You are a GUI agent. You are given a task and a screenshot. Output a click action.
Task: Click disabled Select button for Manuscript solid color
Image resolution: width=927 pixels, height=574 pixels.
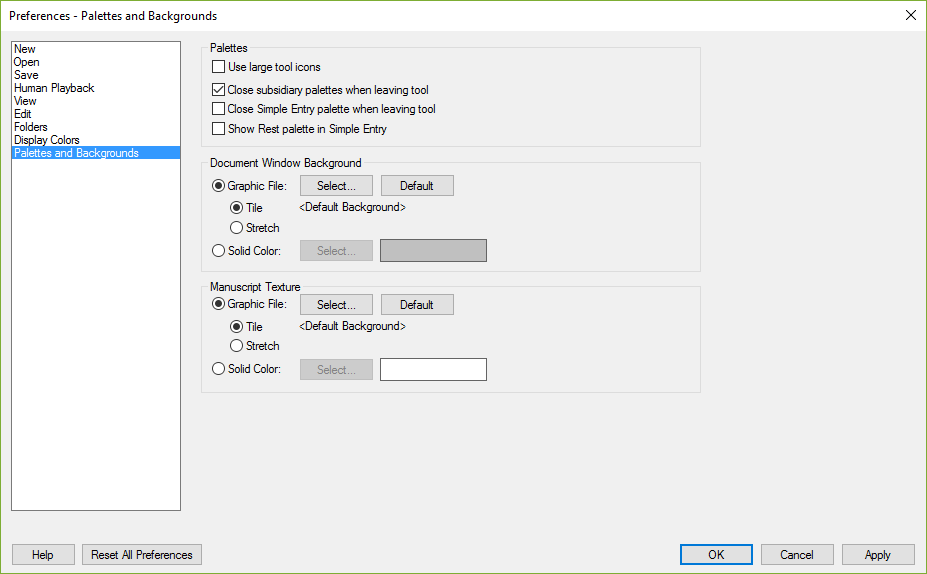pyautogui.click(x=336, y=369)
